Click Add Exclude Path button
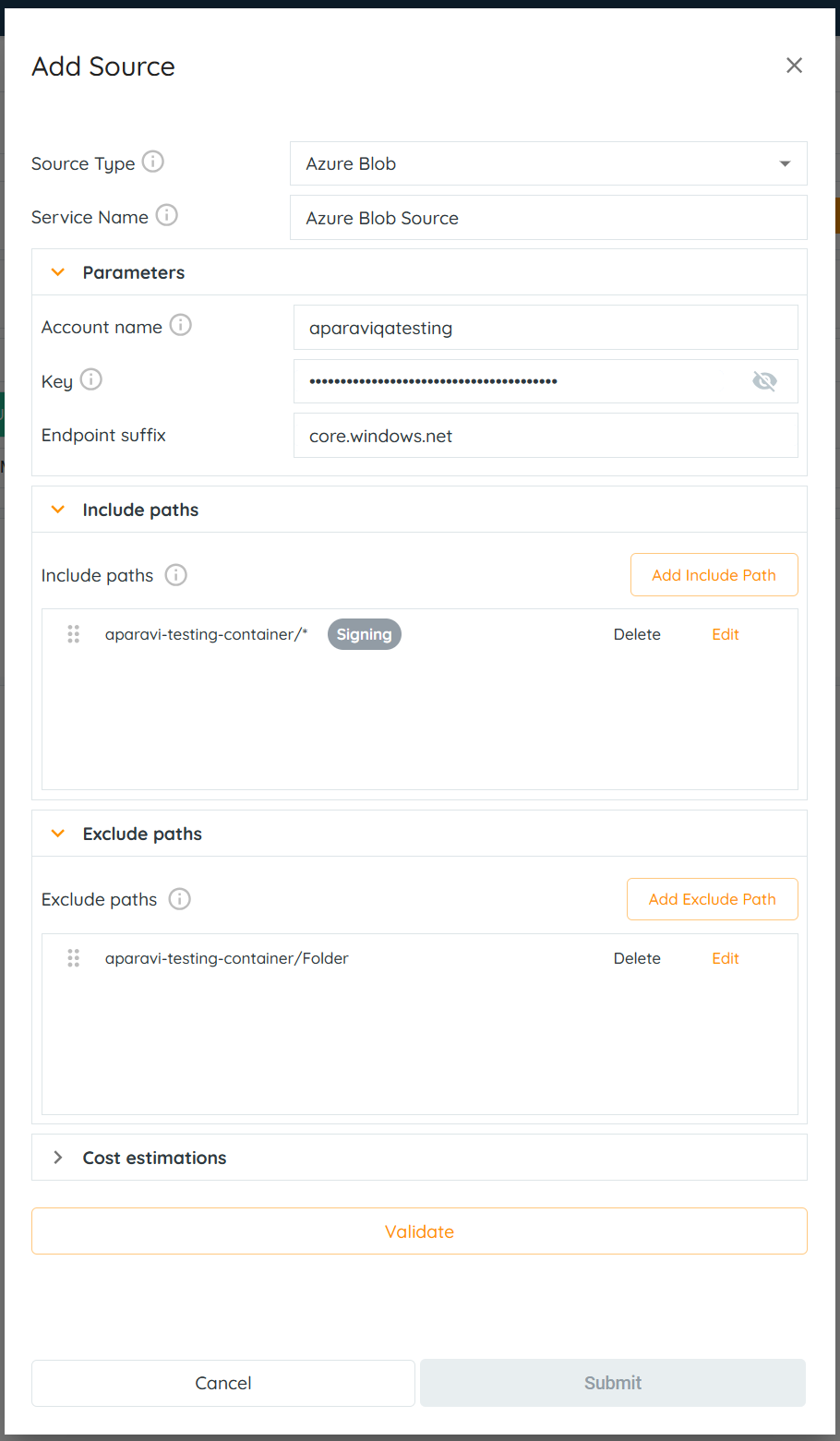 point(712,899)
